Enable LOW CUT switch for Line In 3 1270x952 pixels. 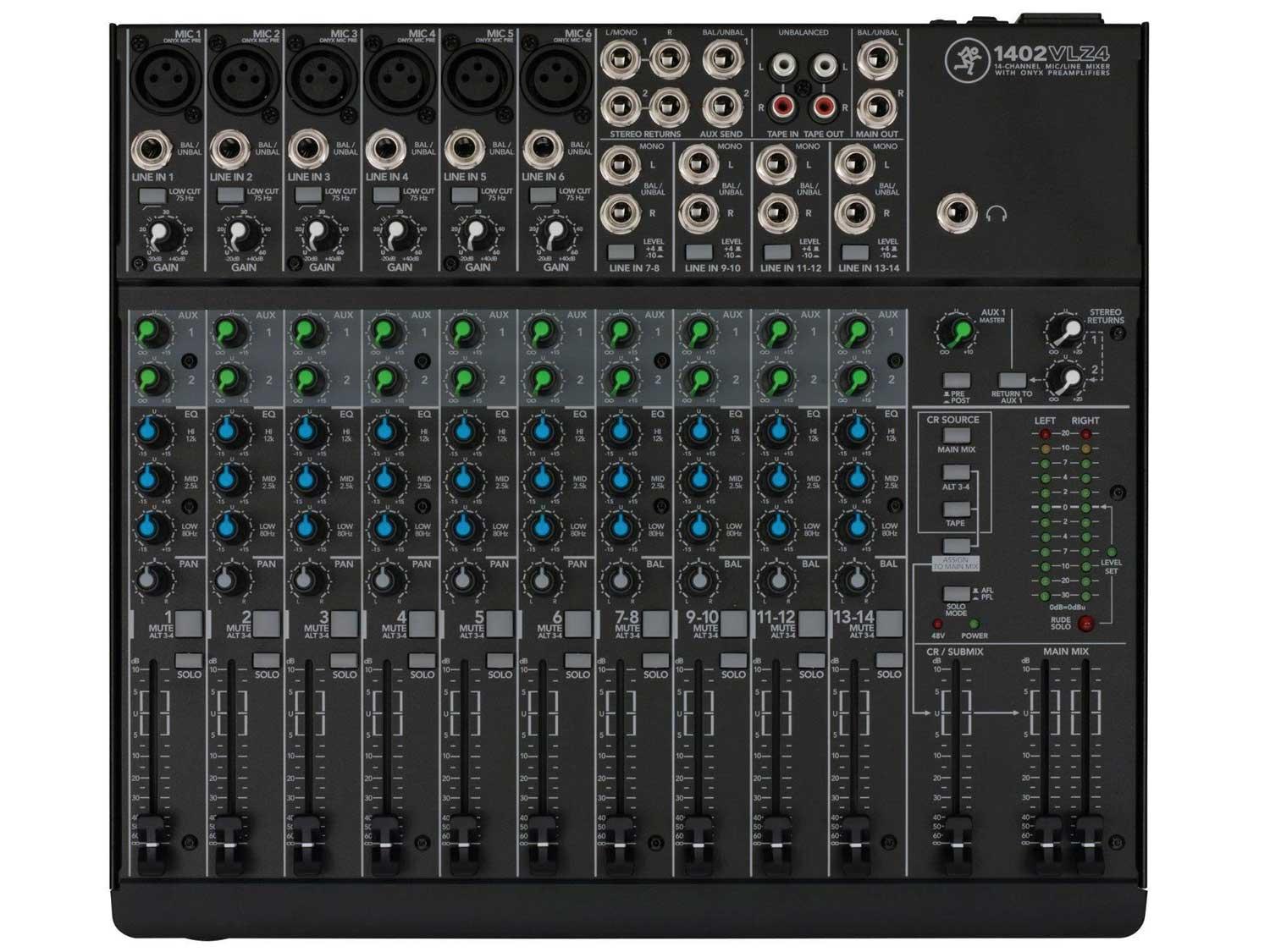[x=307, y=196]
